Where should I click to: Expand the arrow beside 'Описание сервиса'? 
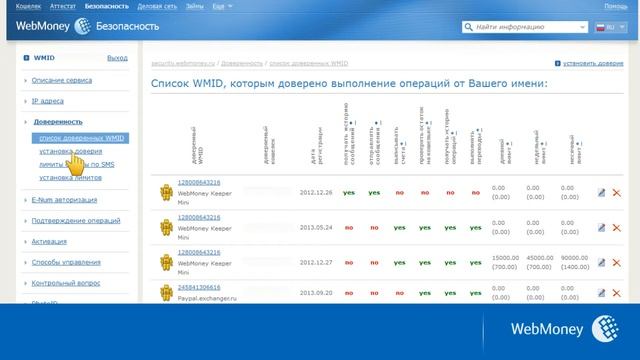(x=25, y=81)
